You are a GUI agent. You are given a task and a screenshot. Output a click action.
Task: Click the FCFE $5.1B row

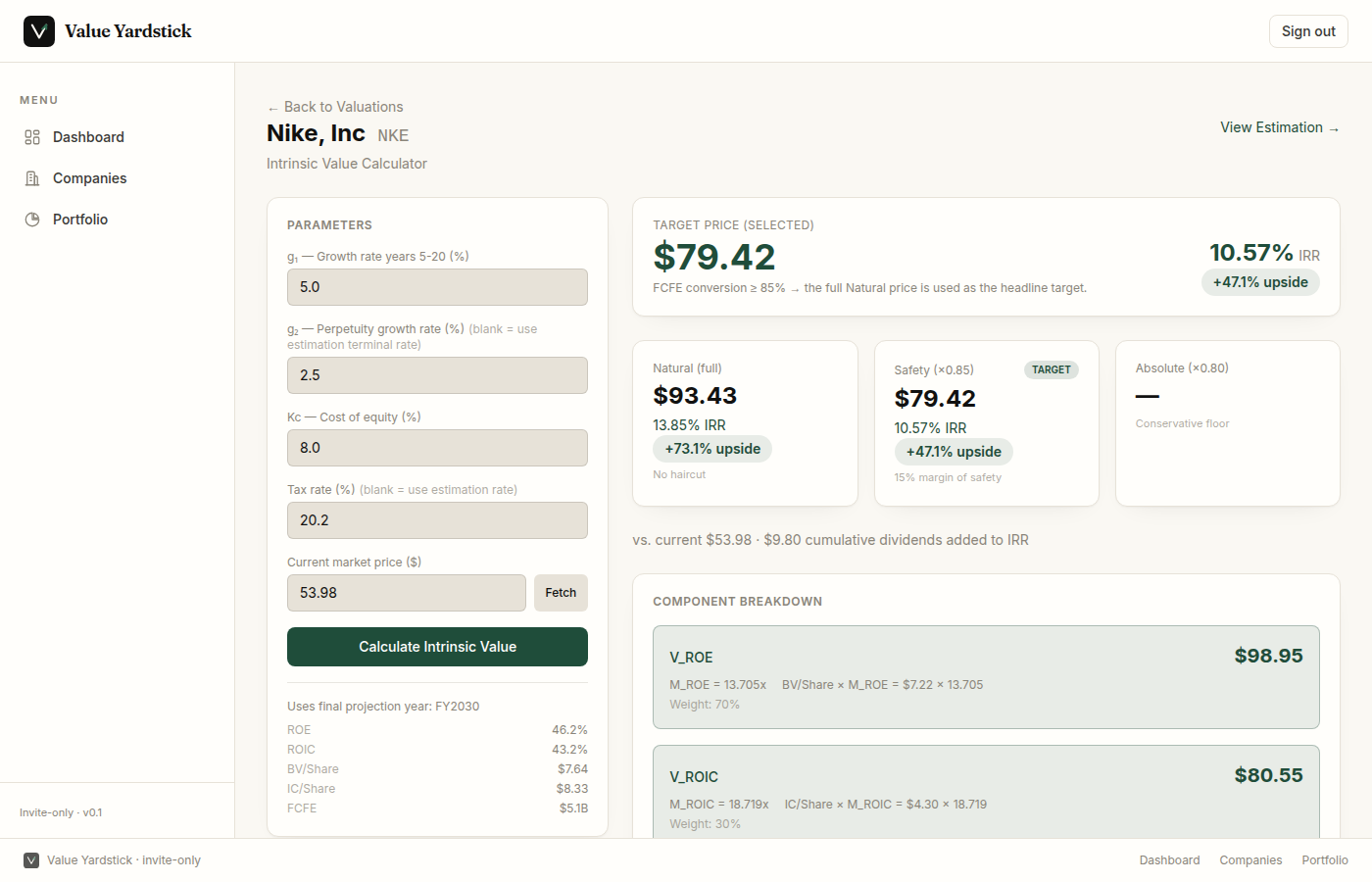click(x=437, y=808)
